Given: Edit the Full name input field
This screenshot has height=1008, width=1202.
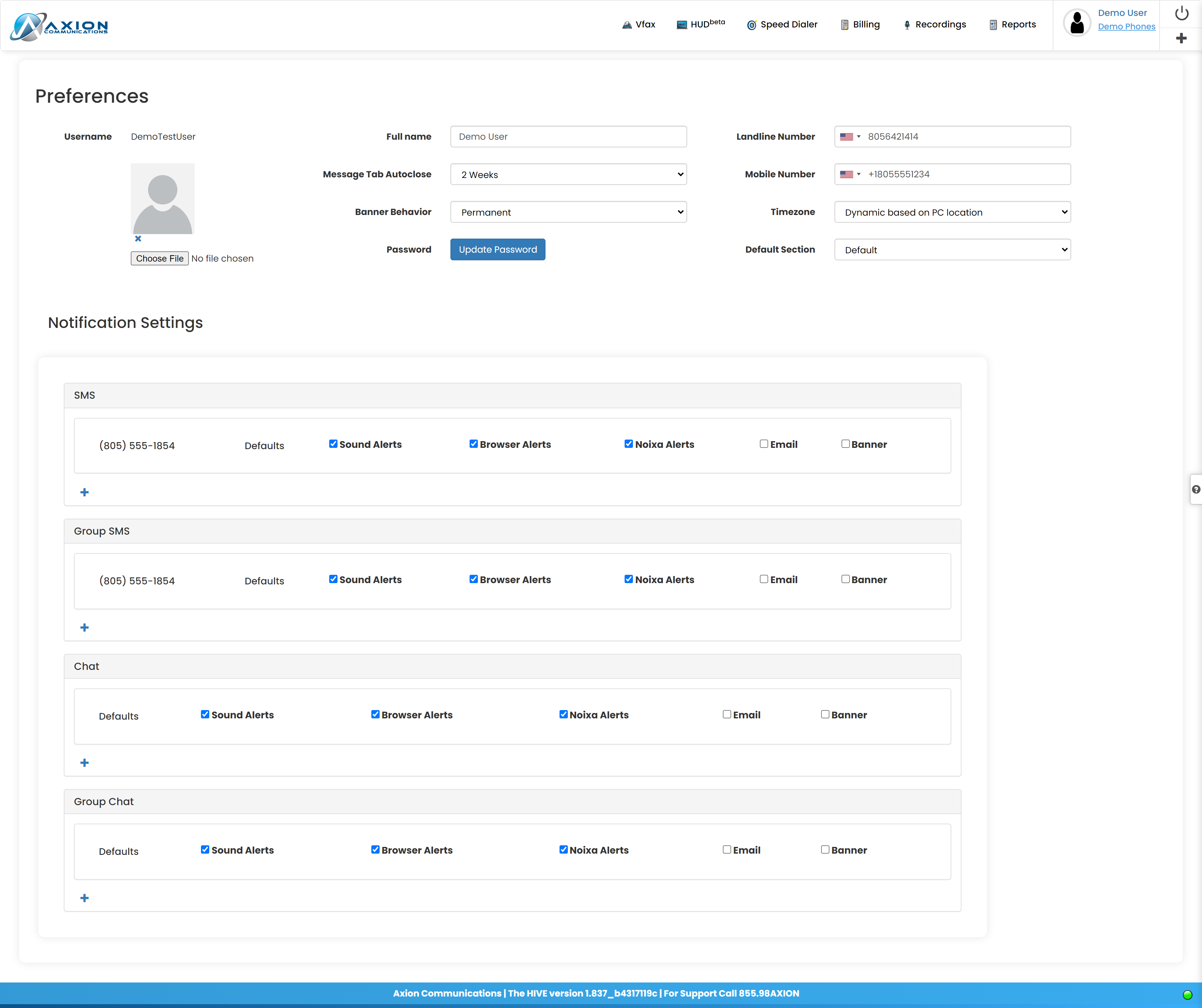Looking at the screenshot, I should click(x=568, y=137).
